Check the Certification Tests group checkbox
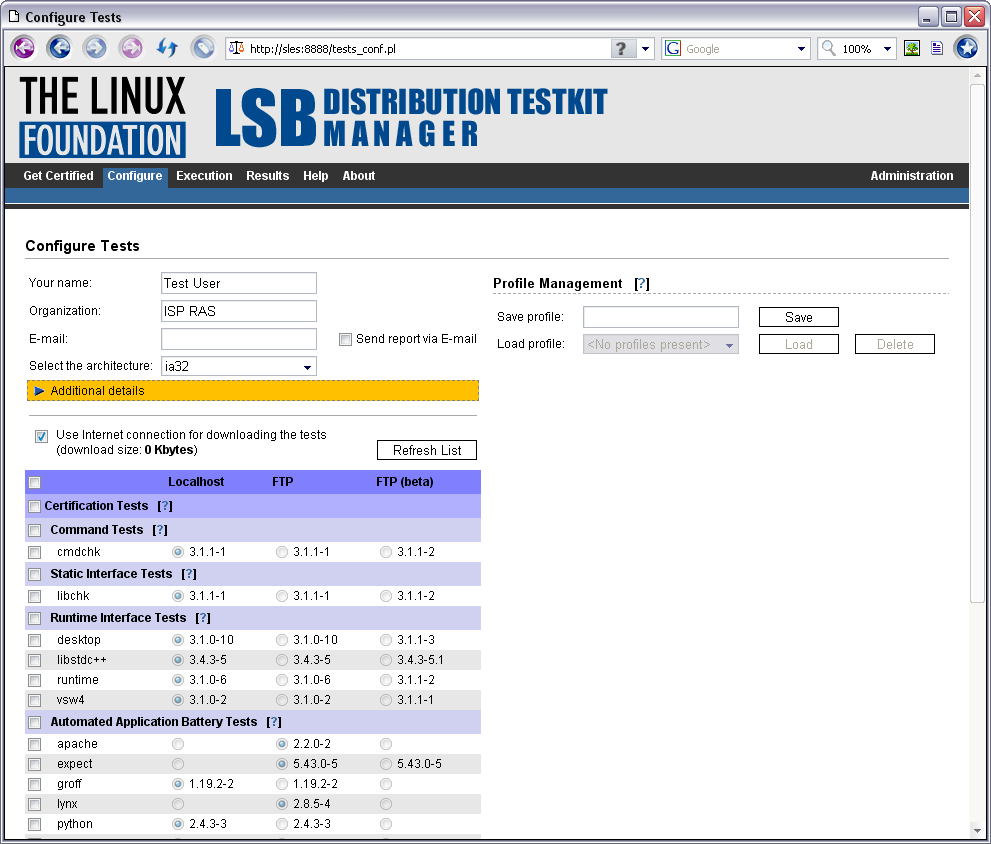The width and height of the screenshot is (991, 844). [35, 506]
